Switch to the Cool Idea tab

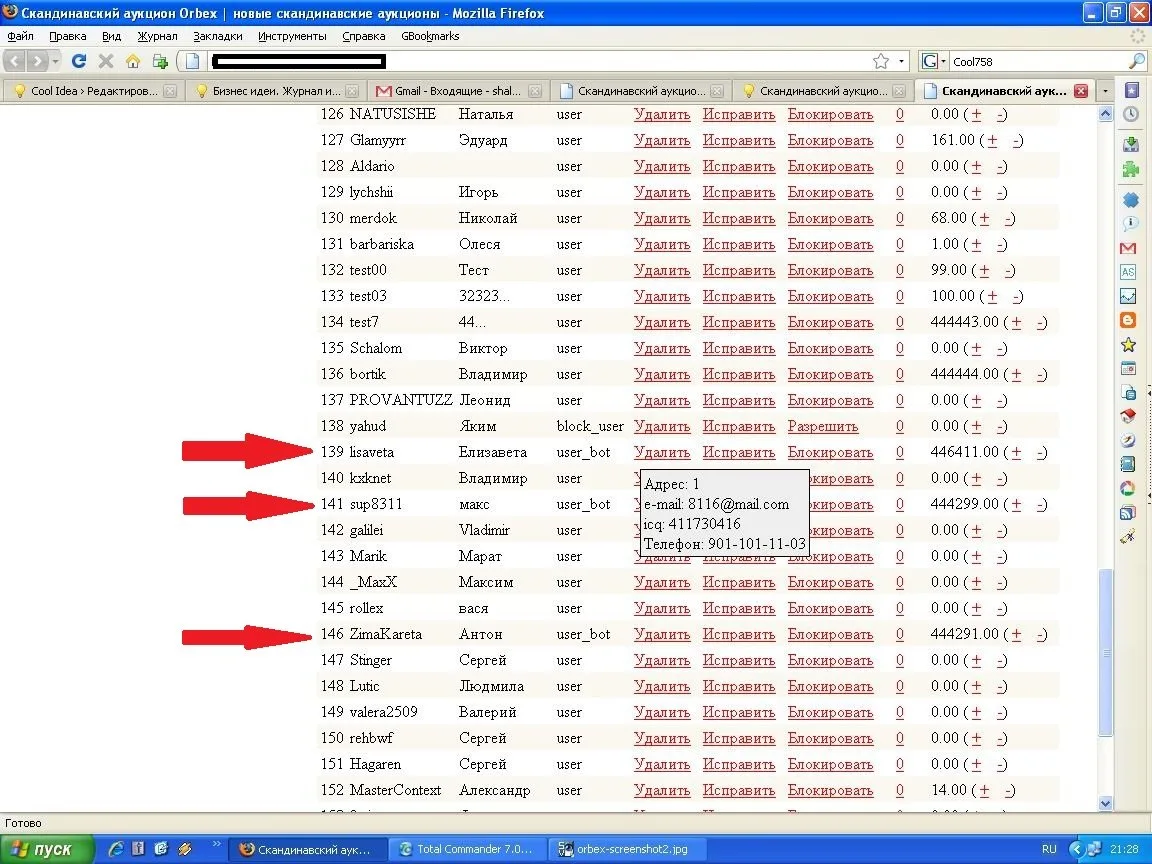pyautogui.click(x=92, y=91)
